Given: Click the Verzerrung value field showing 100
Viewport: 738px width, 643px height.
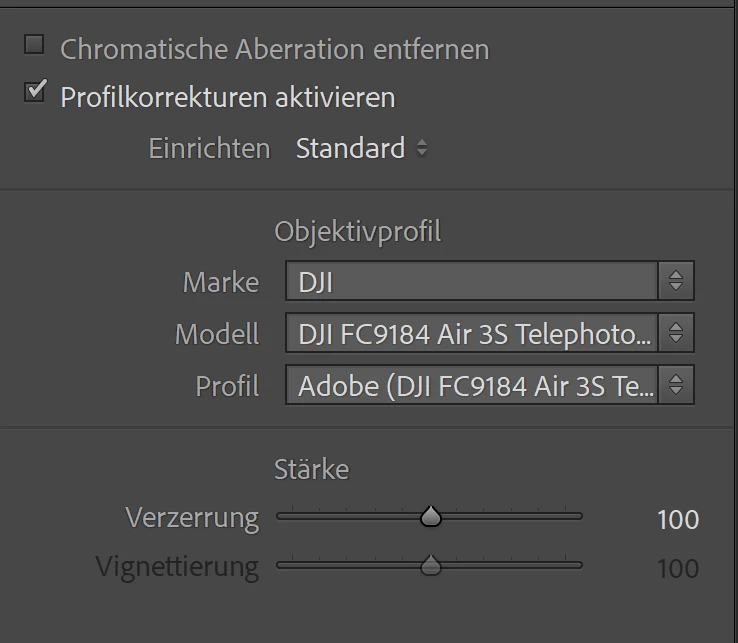Looking at the screenshot, I should (677, 520).
